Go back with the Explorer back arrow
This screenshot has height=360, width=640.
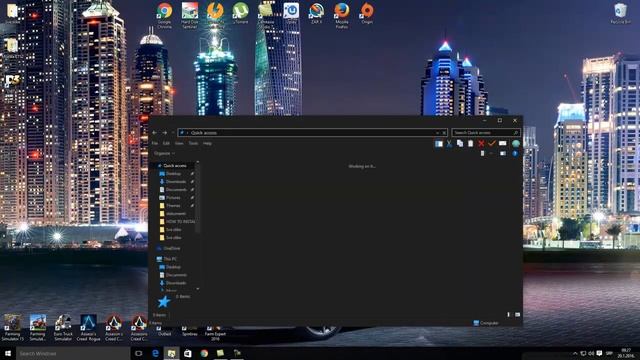[154, 133]
